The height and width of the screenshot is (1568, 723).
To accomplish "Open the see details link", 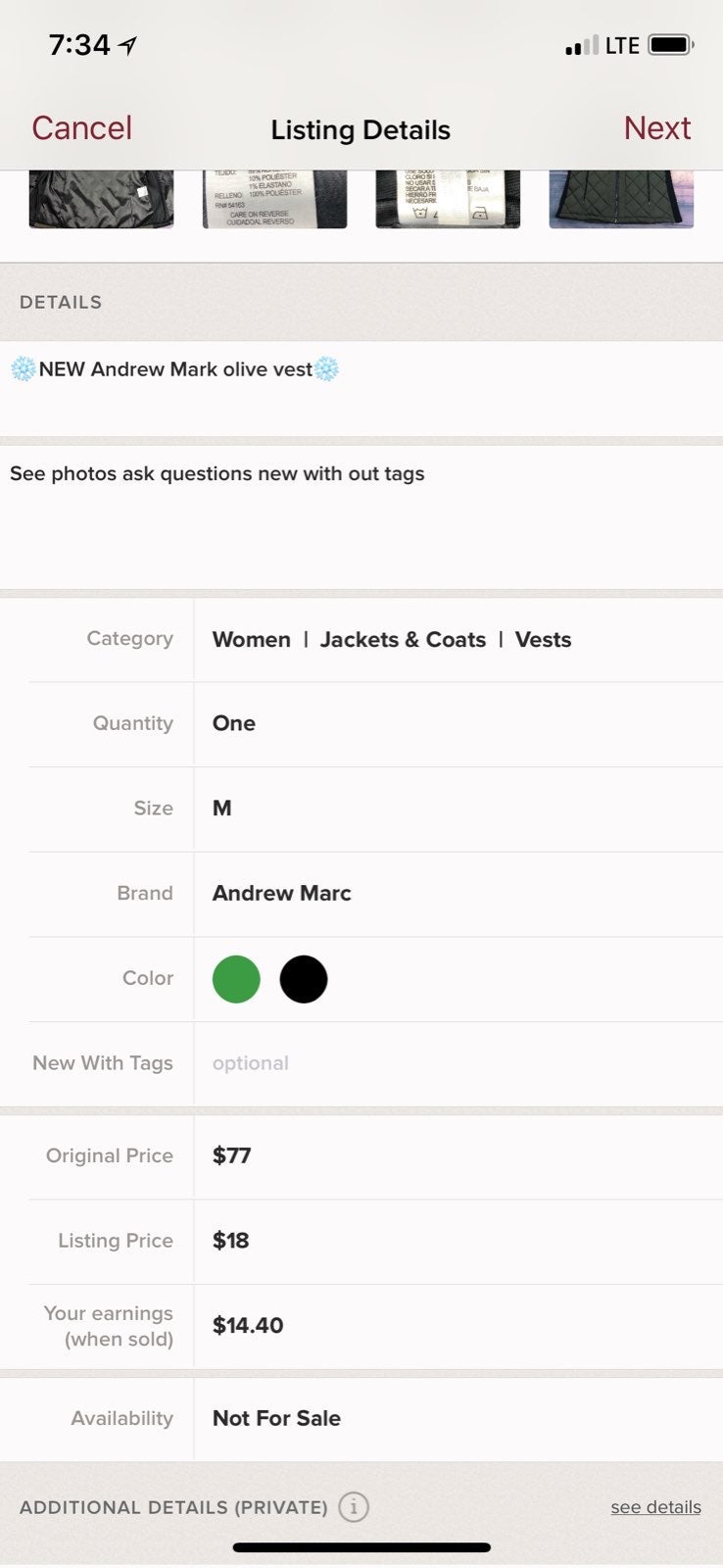I will [655, 1507].
